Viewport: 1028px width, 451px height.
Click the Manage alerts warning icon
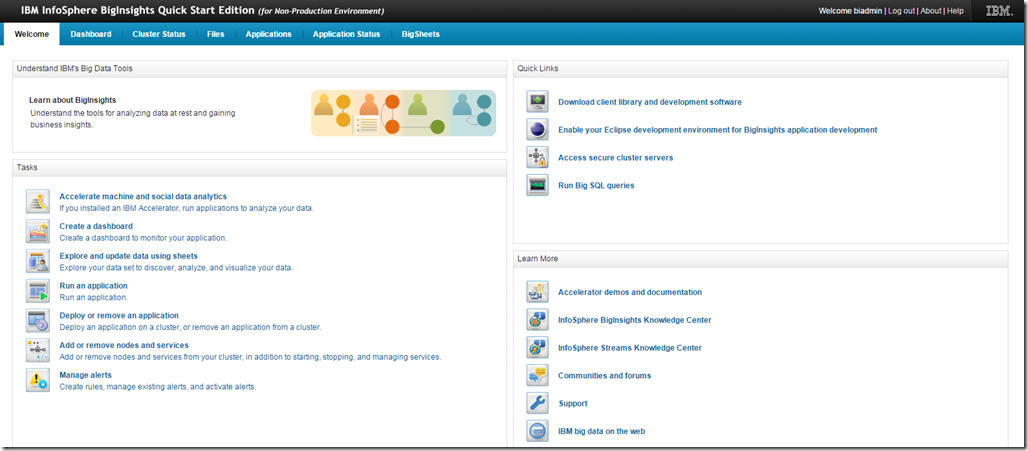pos(38,380)
